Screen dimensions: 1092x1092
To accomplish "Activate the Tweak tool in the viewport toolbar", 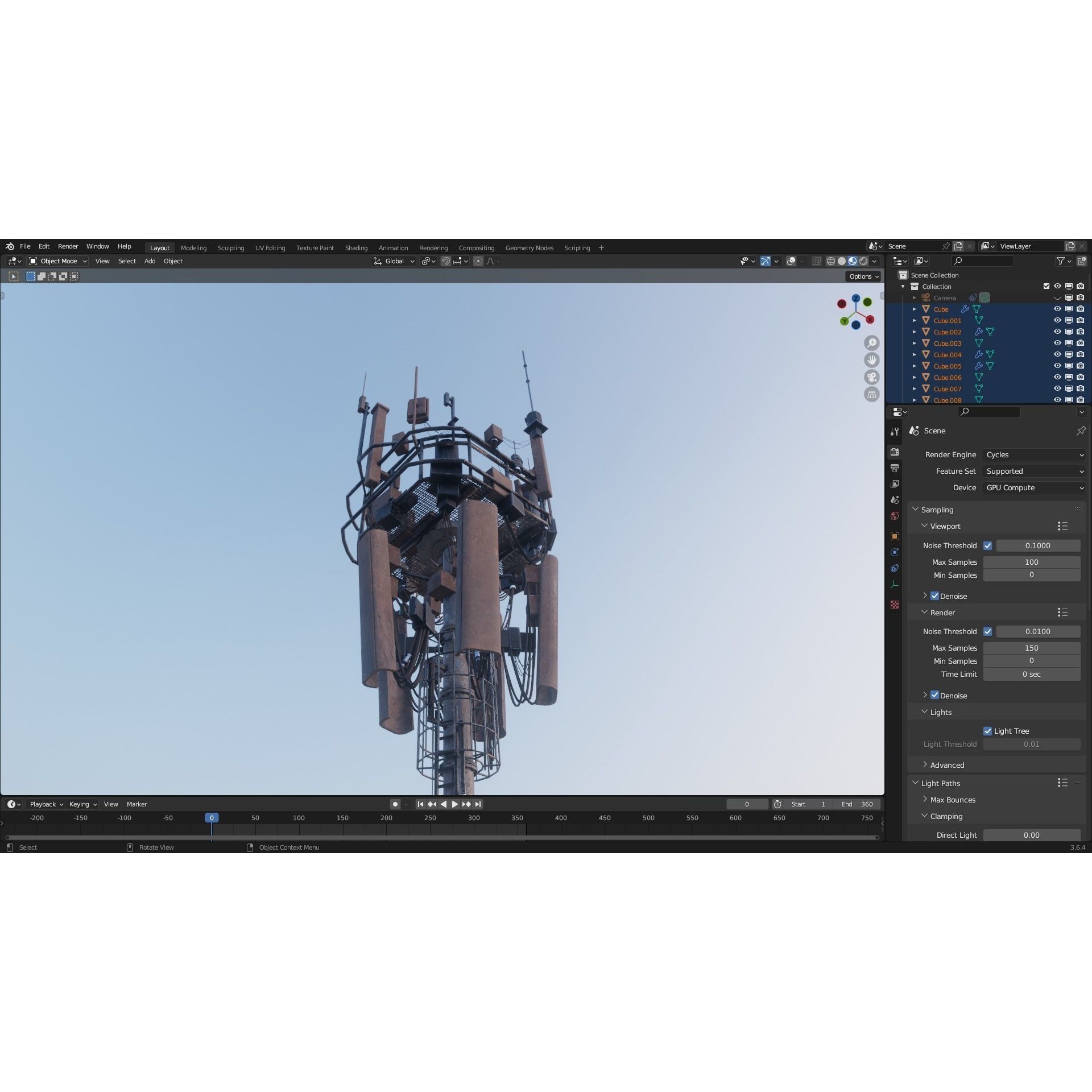I will 13,276.
